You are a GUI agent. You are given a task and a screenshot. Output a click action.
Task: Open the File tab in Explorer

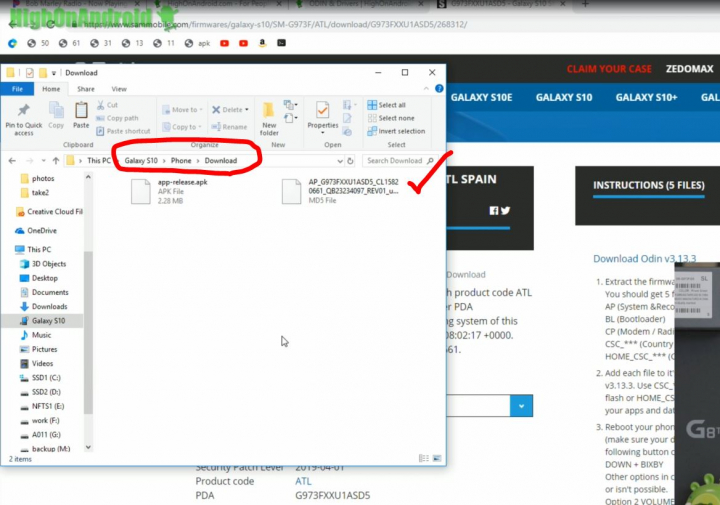point(17,89)
